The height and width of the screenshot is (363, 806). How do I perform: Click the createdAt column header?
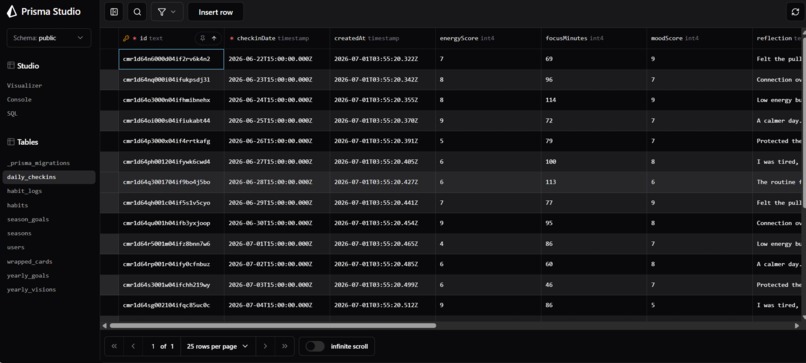coord(382,38)
